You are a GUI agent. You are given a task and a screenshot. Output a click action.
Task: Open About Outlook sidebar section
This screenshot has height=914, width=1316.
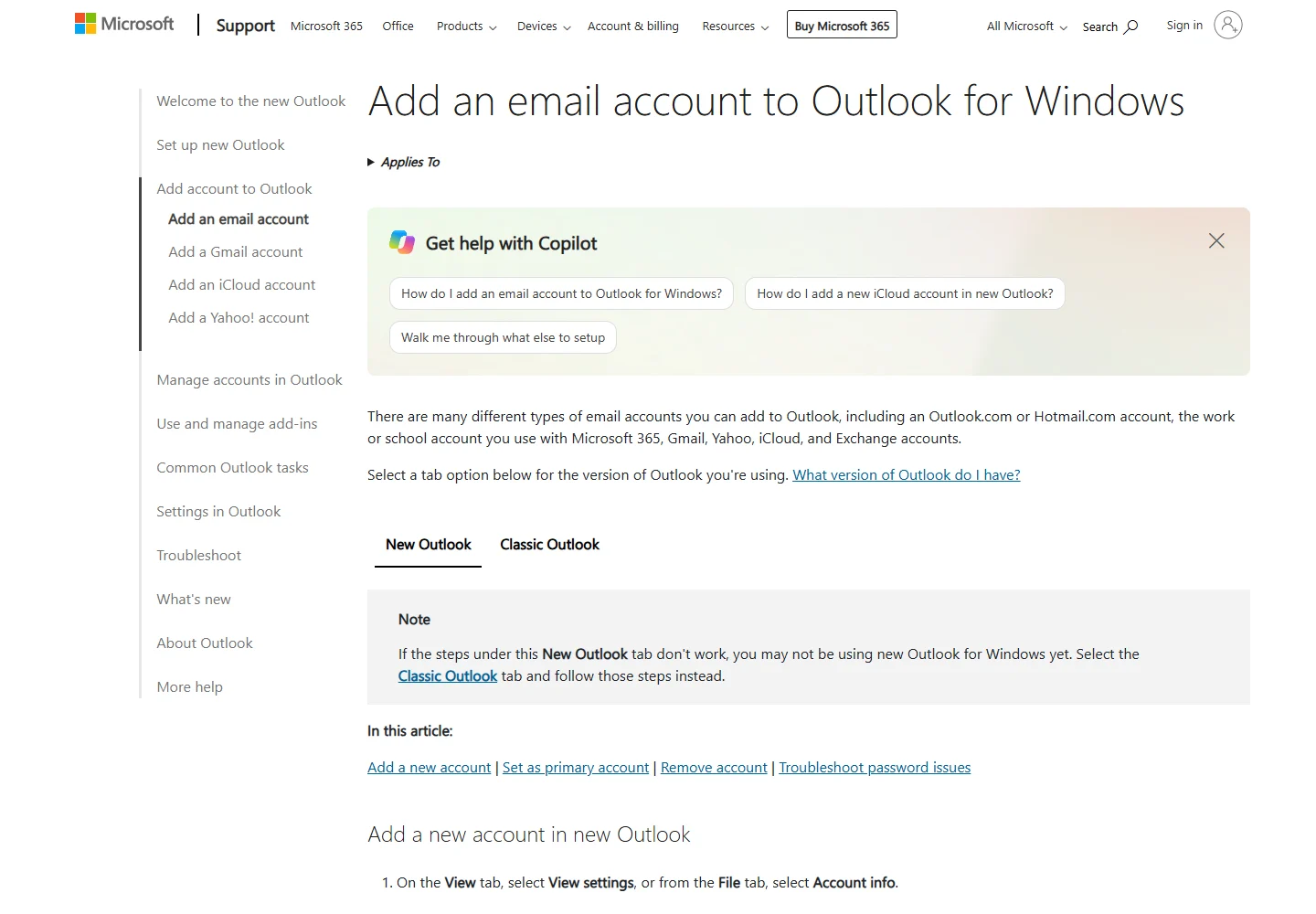pyautogui.click(x=205, y=643)
